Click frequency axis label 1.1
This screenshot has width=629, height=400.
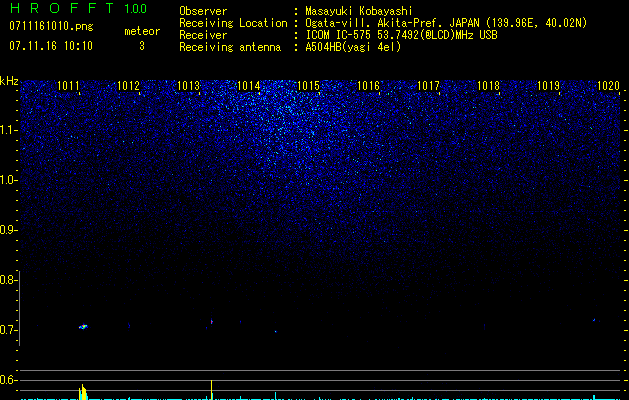tap(8, 130)
